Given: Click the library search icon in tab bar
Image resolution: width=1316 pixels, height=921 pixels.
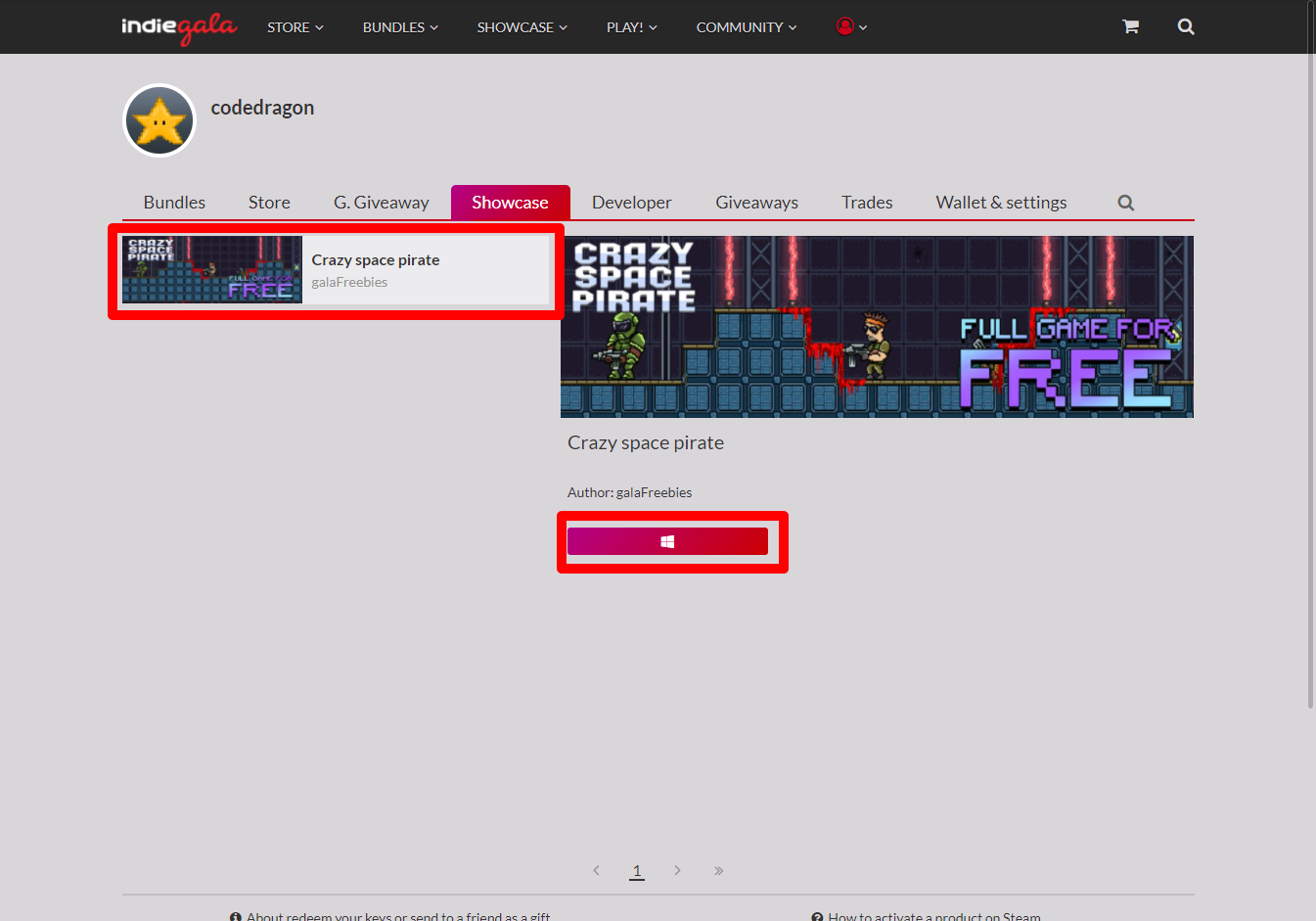Looking at the screenshot, I should pyautogui.click(x=1126, y=203).
